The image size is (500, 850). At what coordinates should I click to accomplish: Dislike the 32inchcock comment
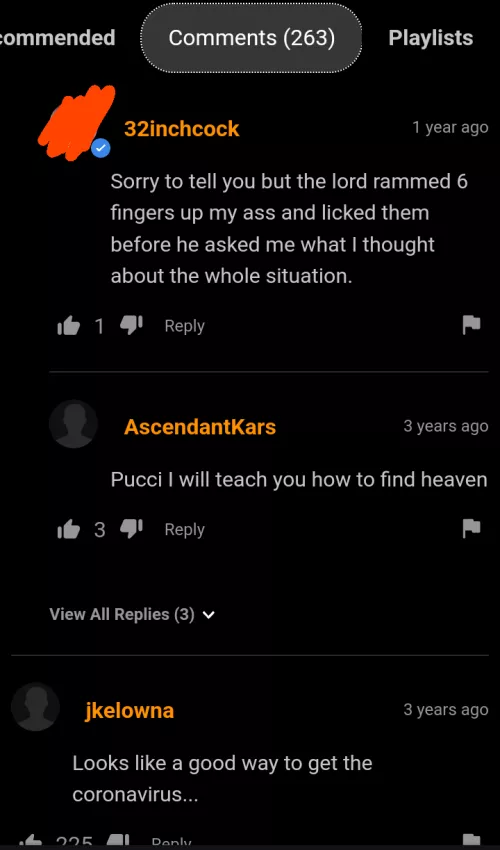130,326
